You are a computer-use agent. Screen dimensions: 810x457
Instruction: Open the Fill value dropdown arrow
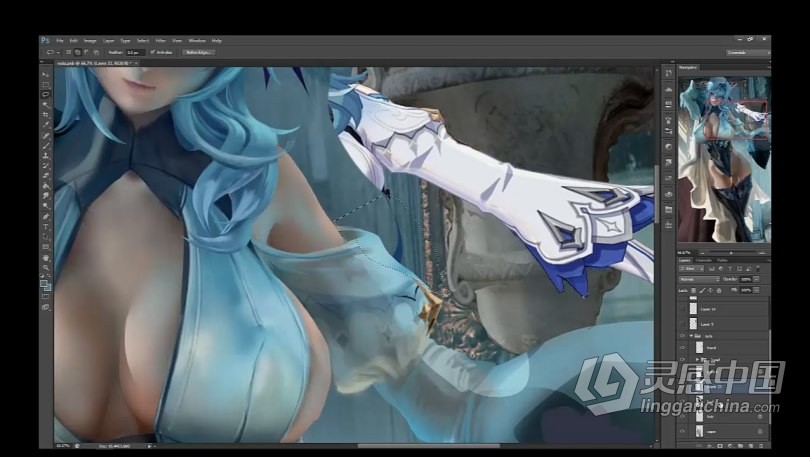(756, 291)
